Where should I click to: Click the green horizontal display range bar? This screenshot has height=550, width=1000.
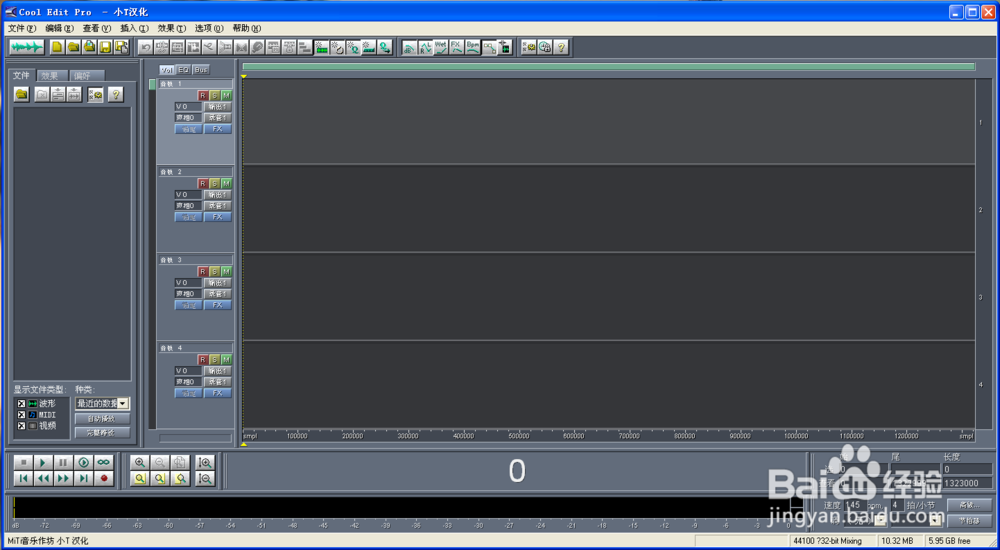coord(608,66)
